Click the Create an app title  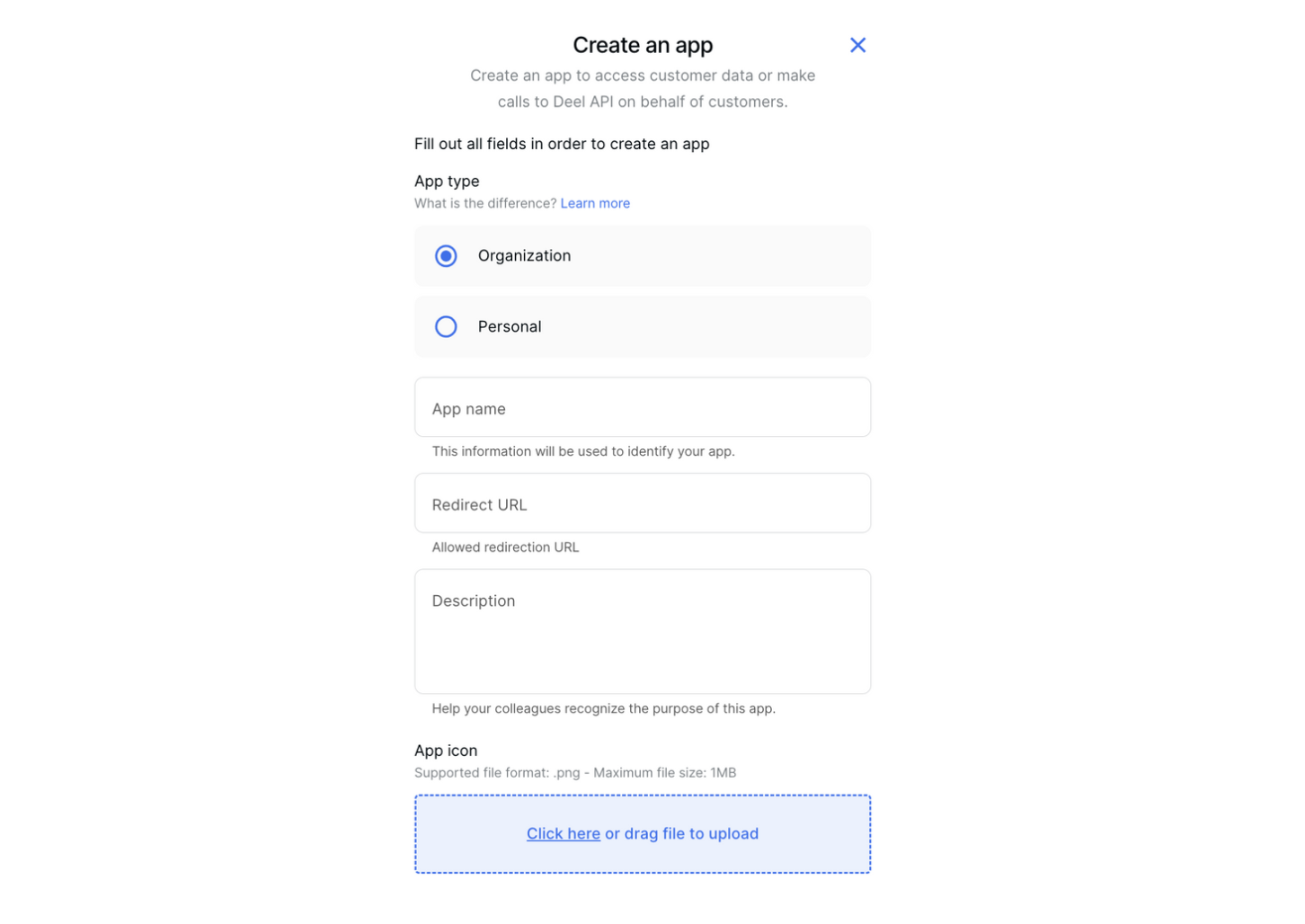(x=643, y=45)
